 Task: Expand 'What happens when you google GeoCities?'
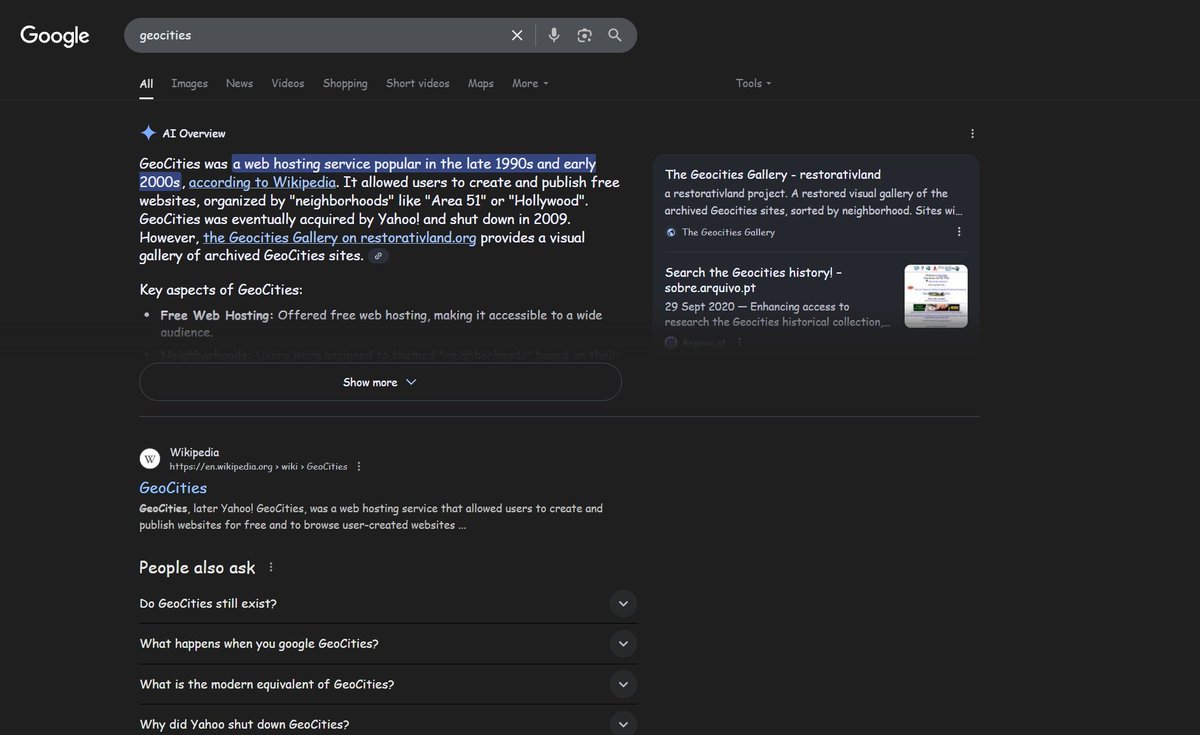[x=388, y=644]
